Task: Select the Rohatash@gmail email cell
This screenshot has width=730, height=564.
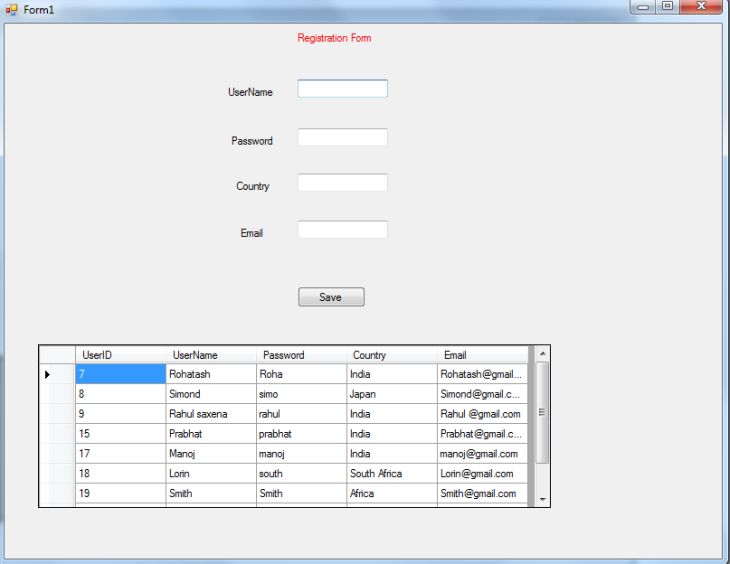Action: coord(482,374)
